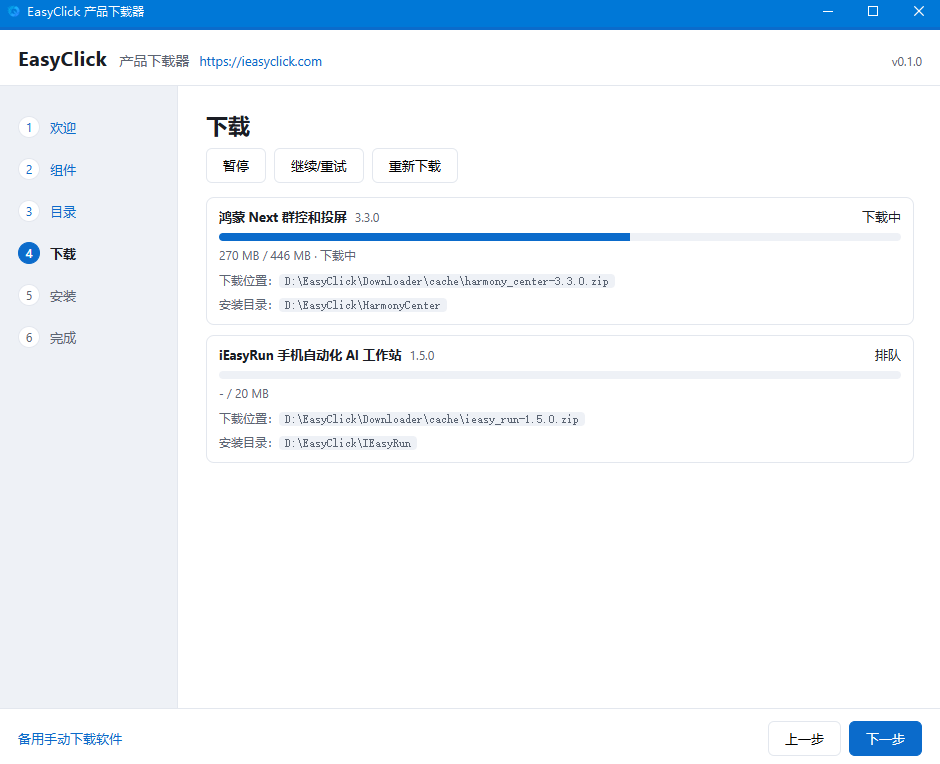Click the v0.1.0 version label

coord(906,61)
